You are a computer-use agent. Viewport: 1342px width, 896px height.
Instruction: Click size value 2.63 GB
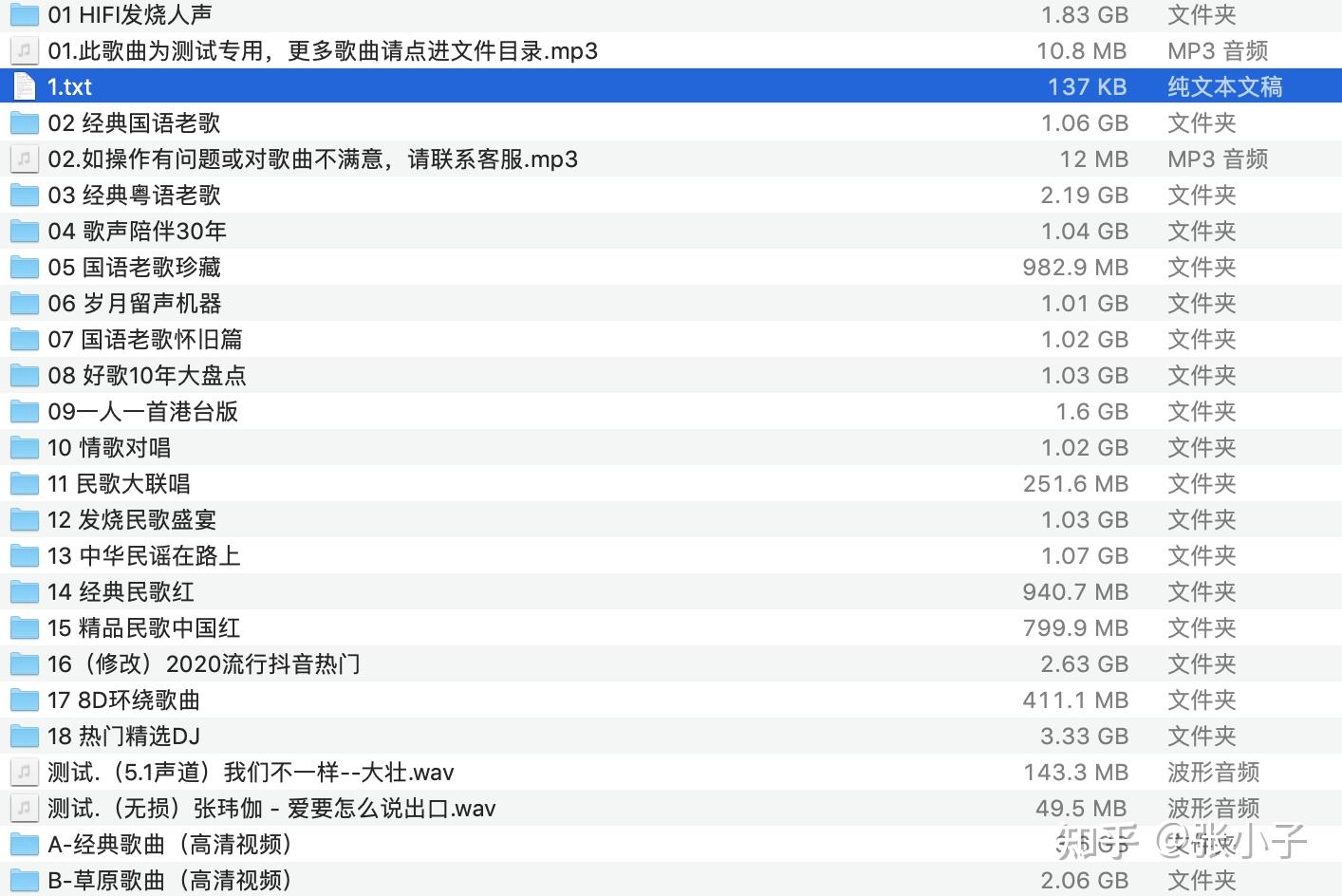tap(1085, 664)
